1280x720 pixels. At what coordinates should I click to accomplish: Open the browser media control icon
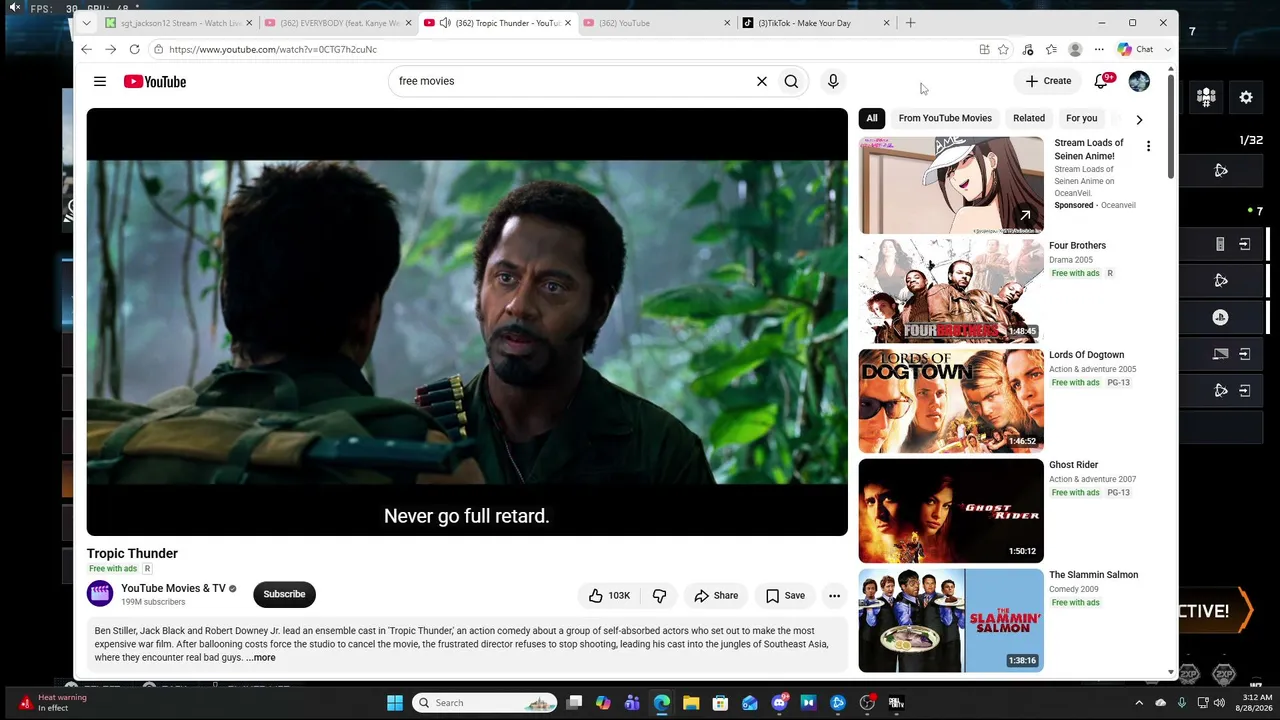coord(1027,49)
